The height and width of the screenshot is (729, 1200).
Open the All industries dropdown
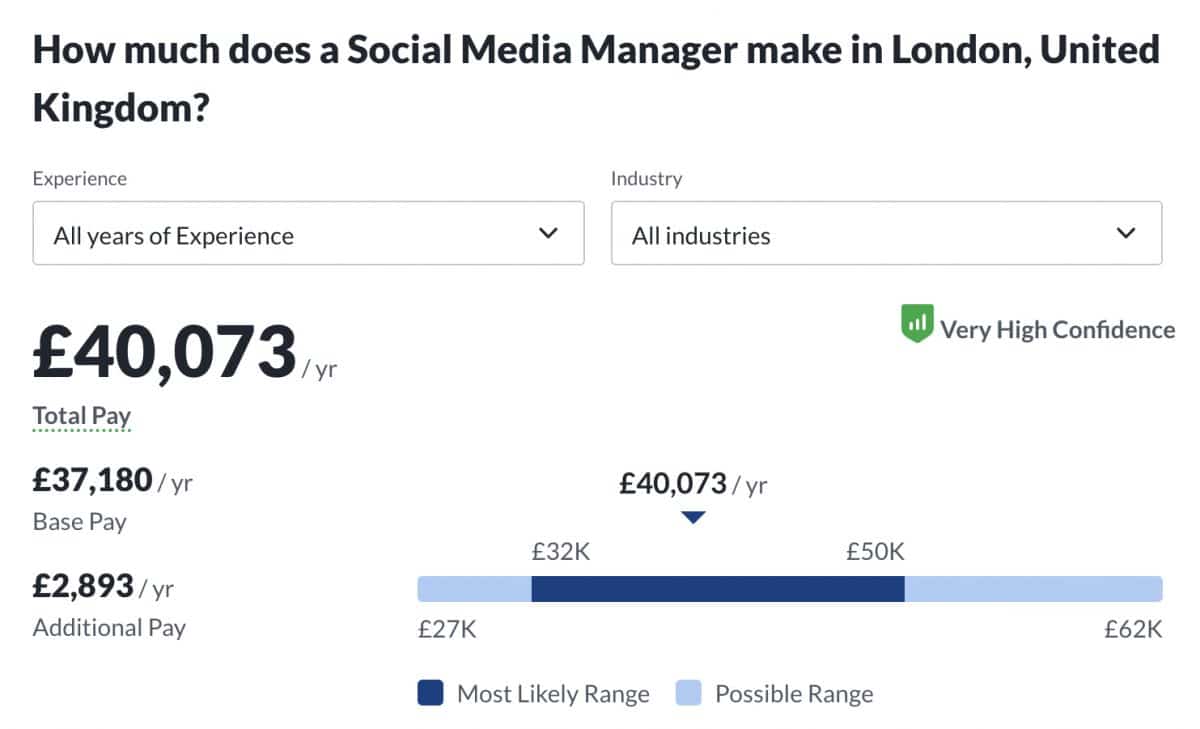[886, 233]
